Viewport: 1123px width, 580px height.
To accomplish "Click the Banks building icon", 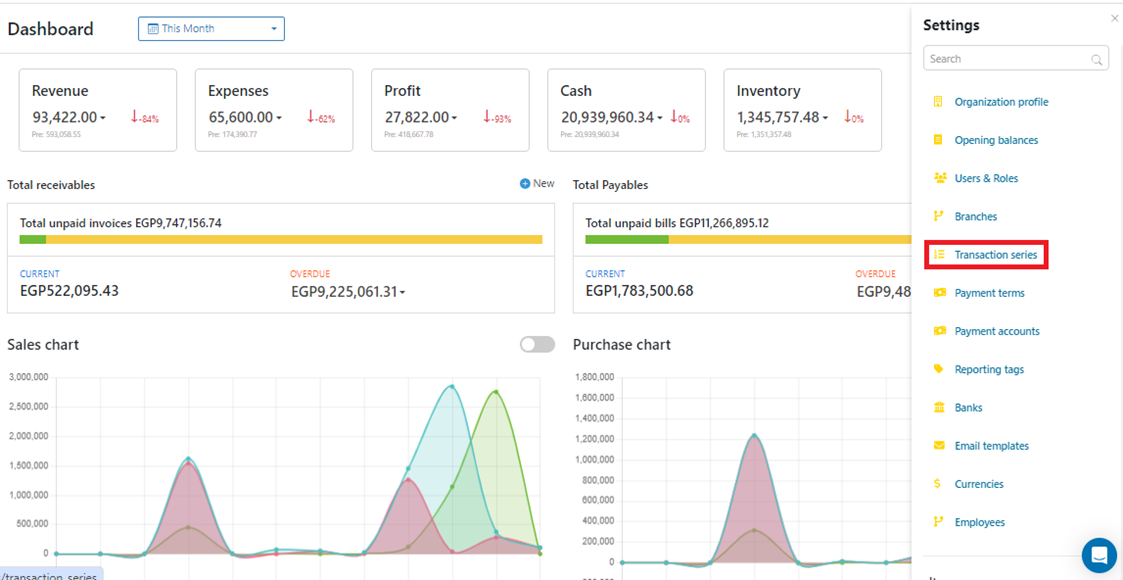I will coord(938,407).
